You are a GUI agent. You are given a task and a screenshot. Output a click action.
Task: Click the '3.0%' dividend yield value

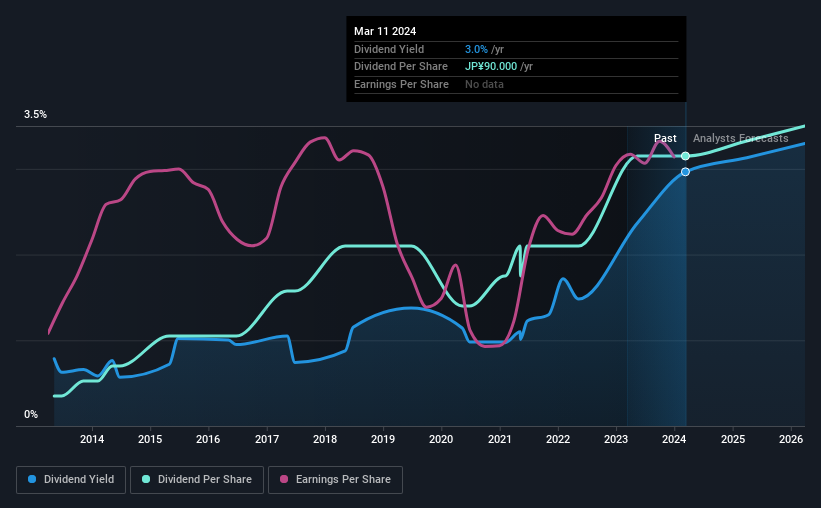pos(476,49)
